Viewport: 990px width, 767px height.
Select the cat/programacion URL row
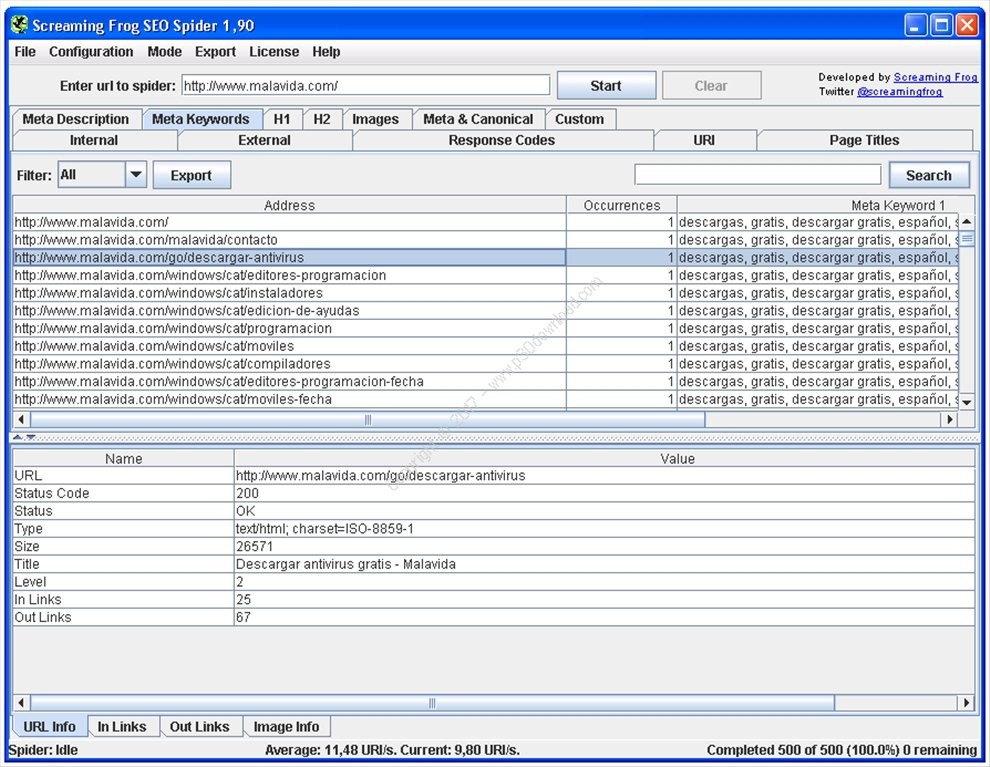486,328
